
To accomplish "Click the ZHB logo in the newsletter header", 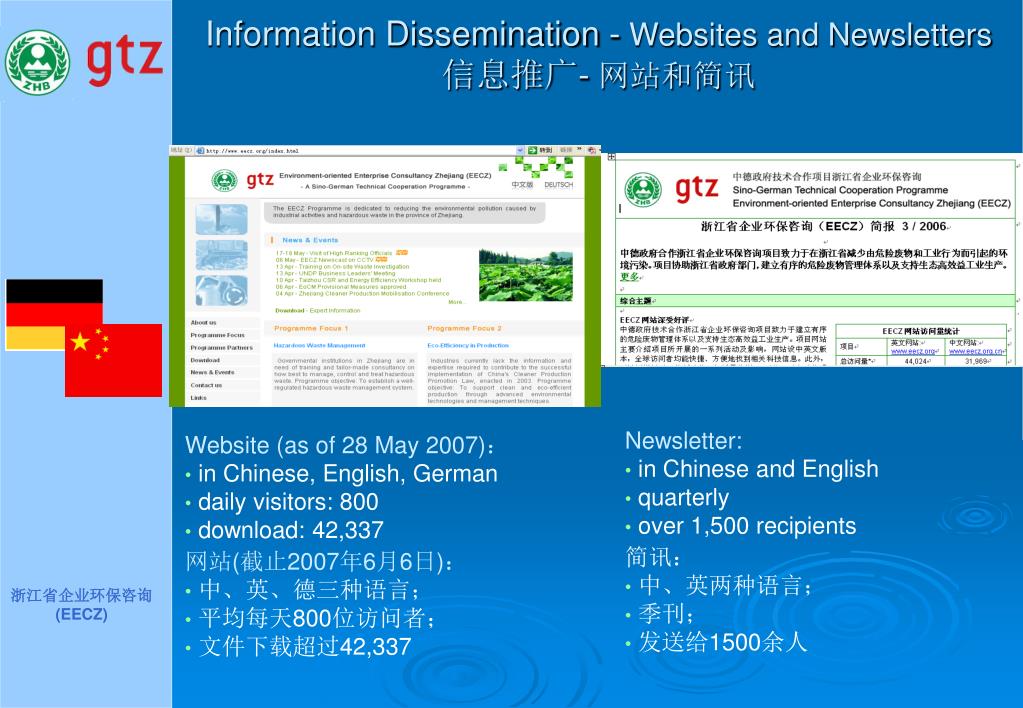I will pos(643,190).
